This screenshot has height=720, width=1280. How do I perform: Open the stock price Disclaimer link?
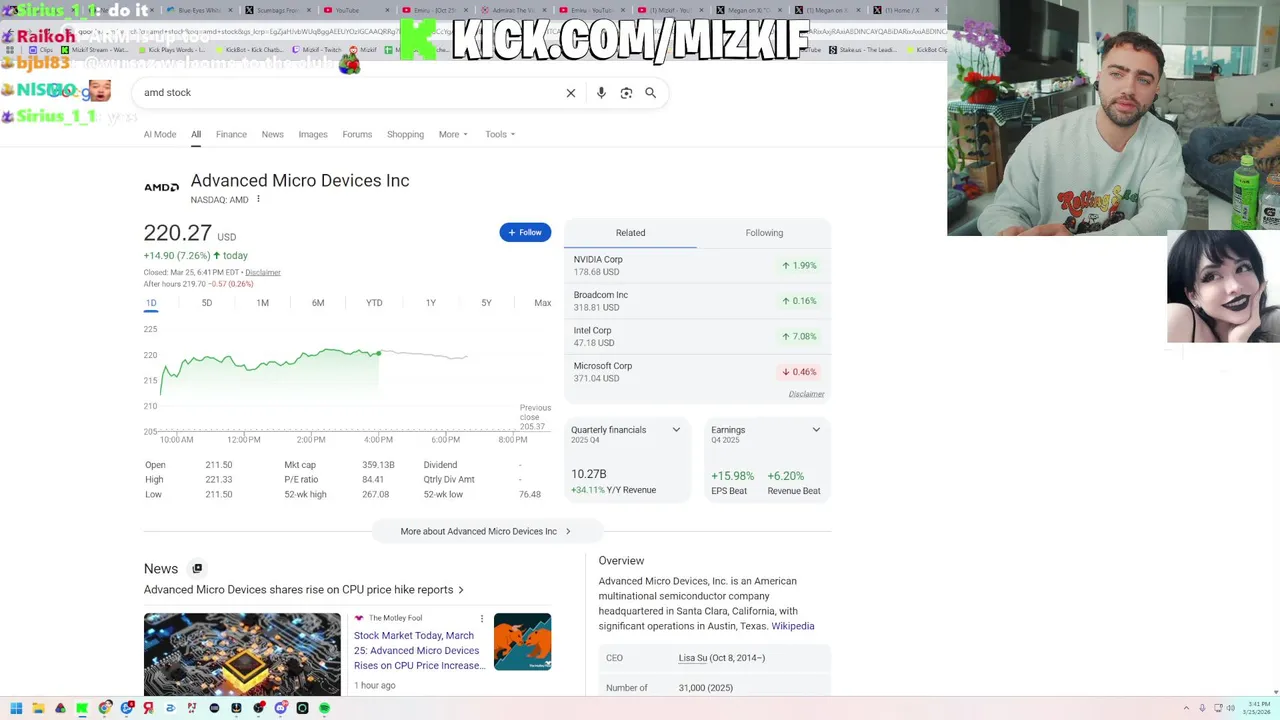(263, 272)
